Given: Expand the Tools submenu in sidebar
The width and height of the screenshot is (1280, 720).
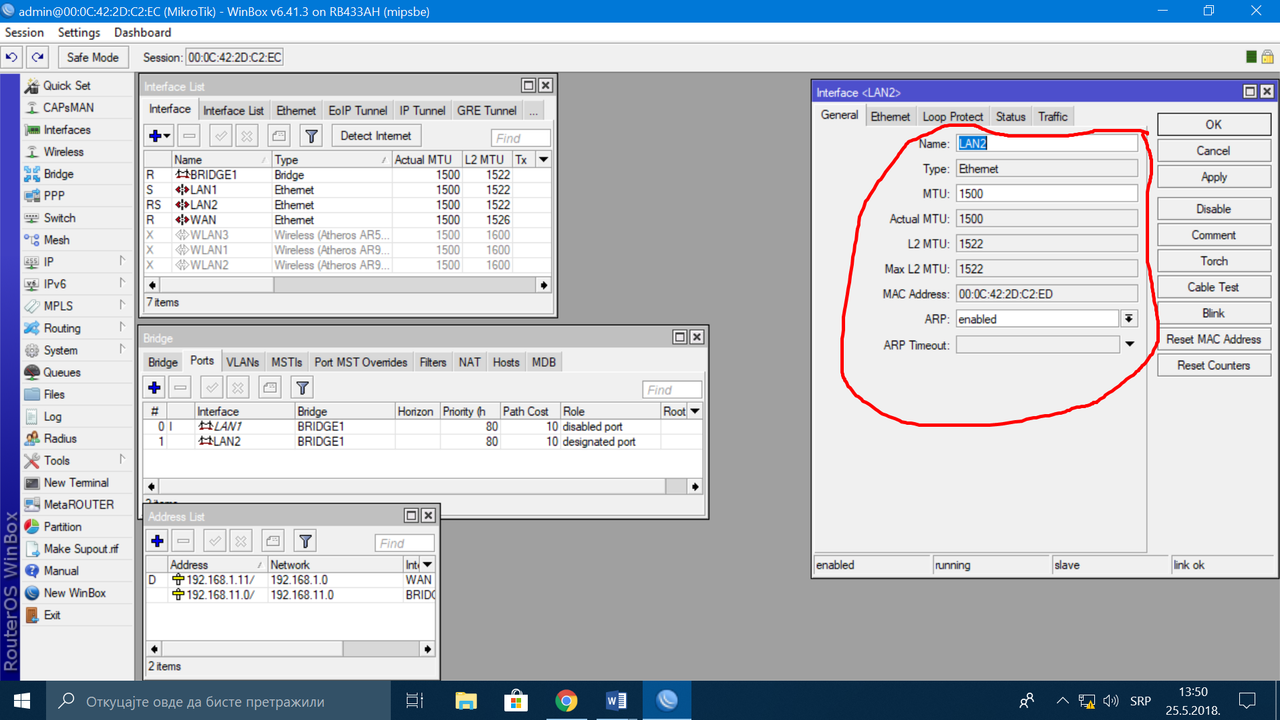Looking at the screenshot, I should 122,459.
